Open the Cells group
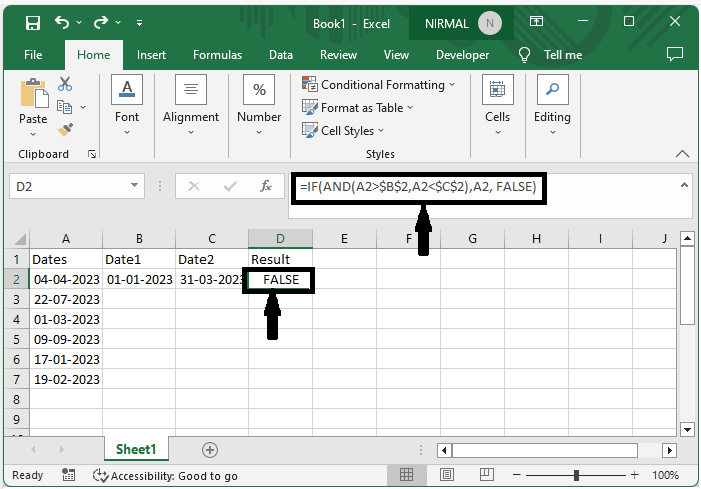The image size is (701, 489). coord(498,105)
